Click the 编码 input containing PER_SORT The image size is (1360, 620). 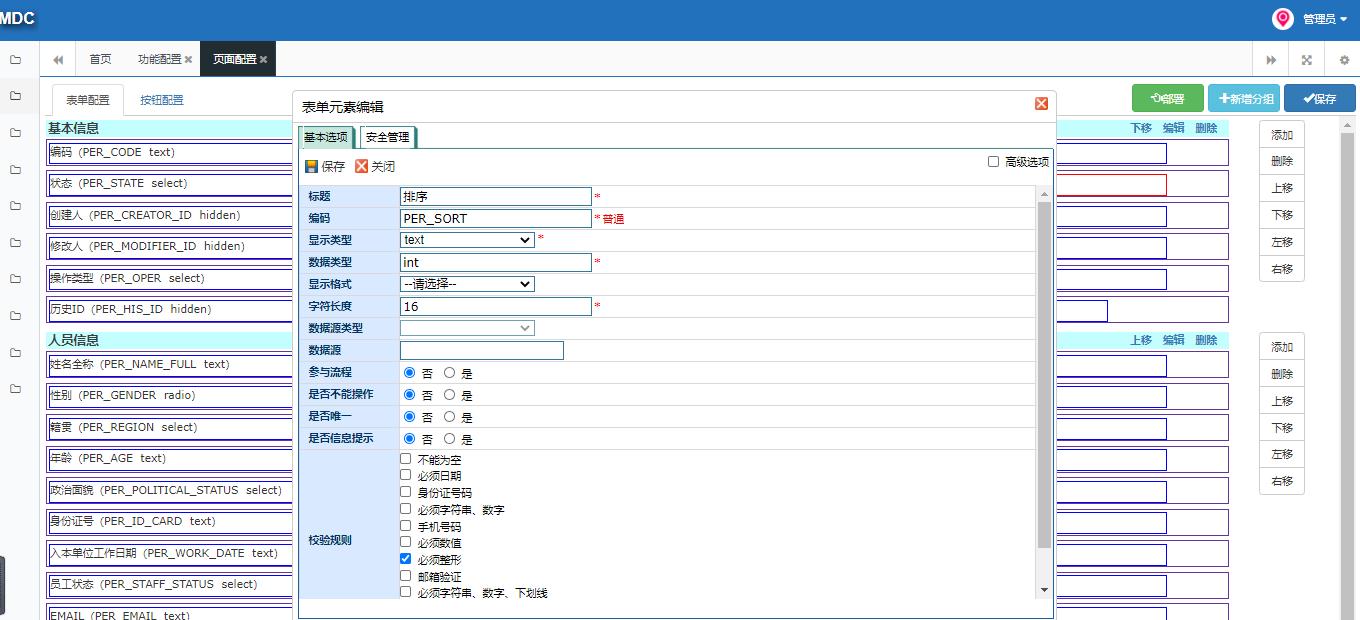pos(496,218)
